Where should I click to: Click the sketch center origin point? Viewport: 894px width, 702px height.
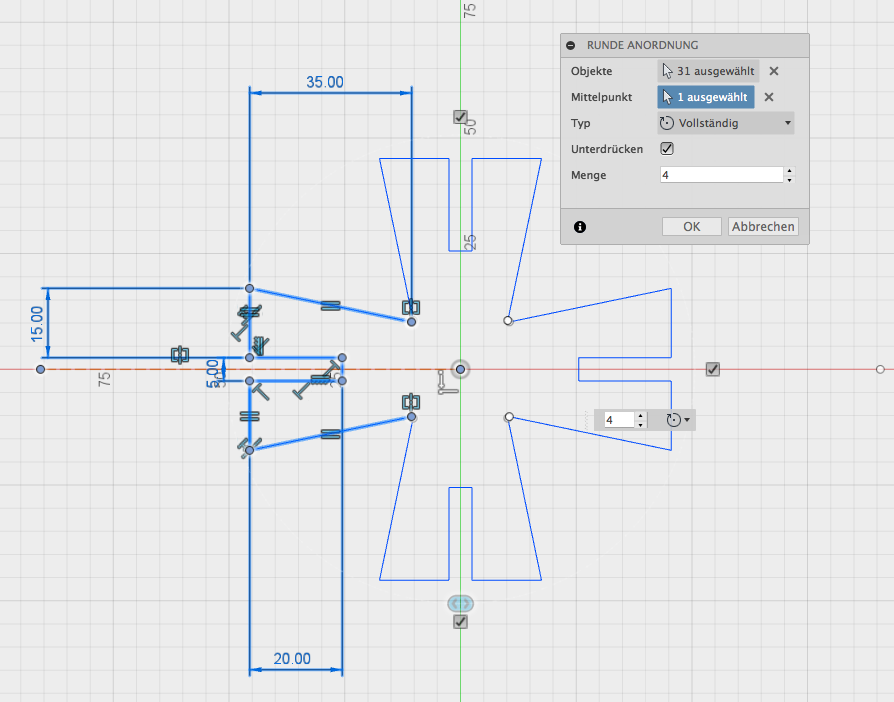tap(461, 370)
